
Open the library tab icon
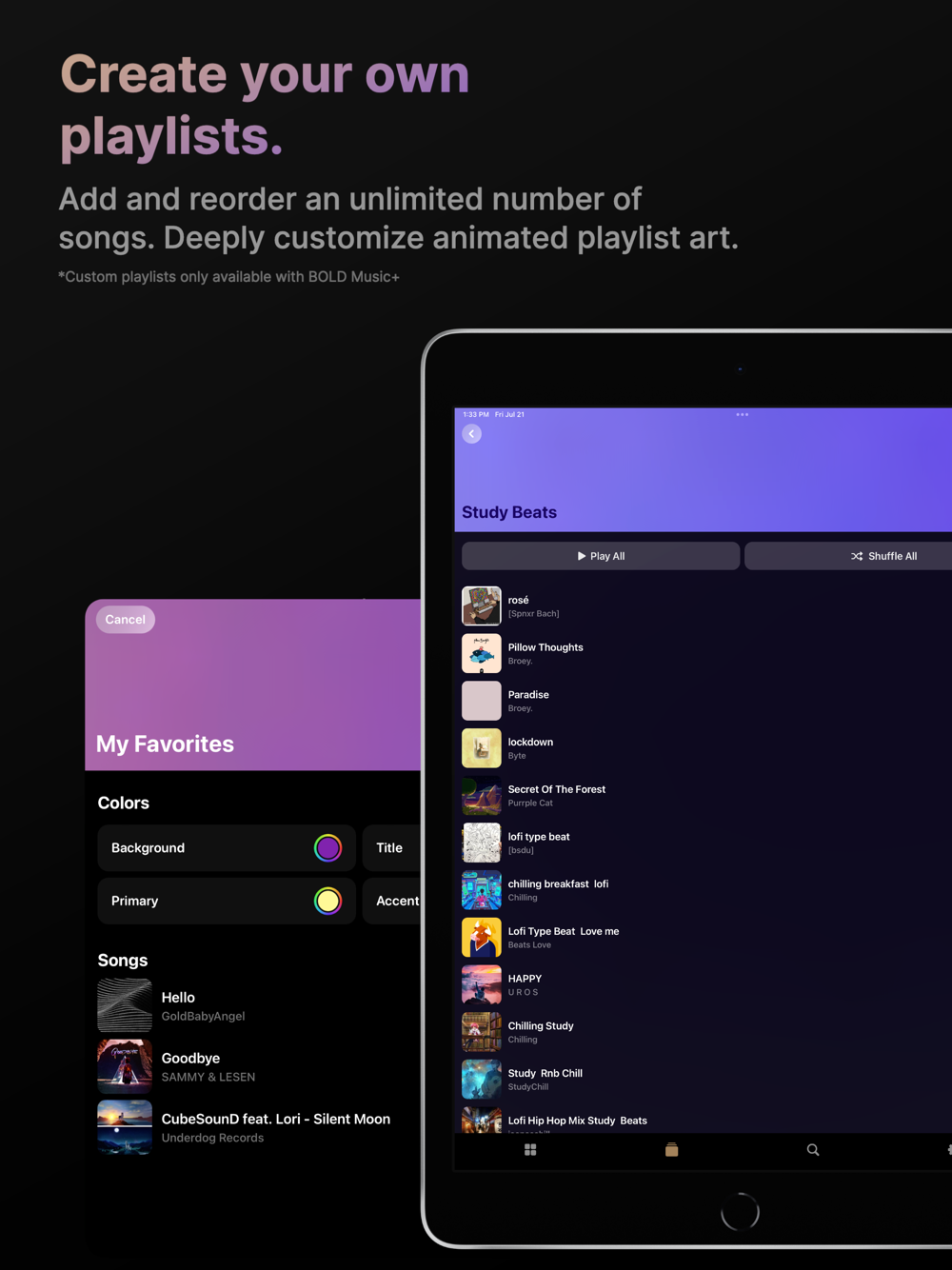click(671, 1150)
